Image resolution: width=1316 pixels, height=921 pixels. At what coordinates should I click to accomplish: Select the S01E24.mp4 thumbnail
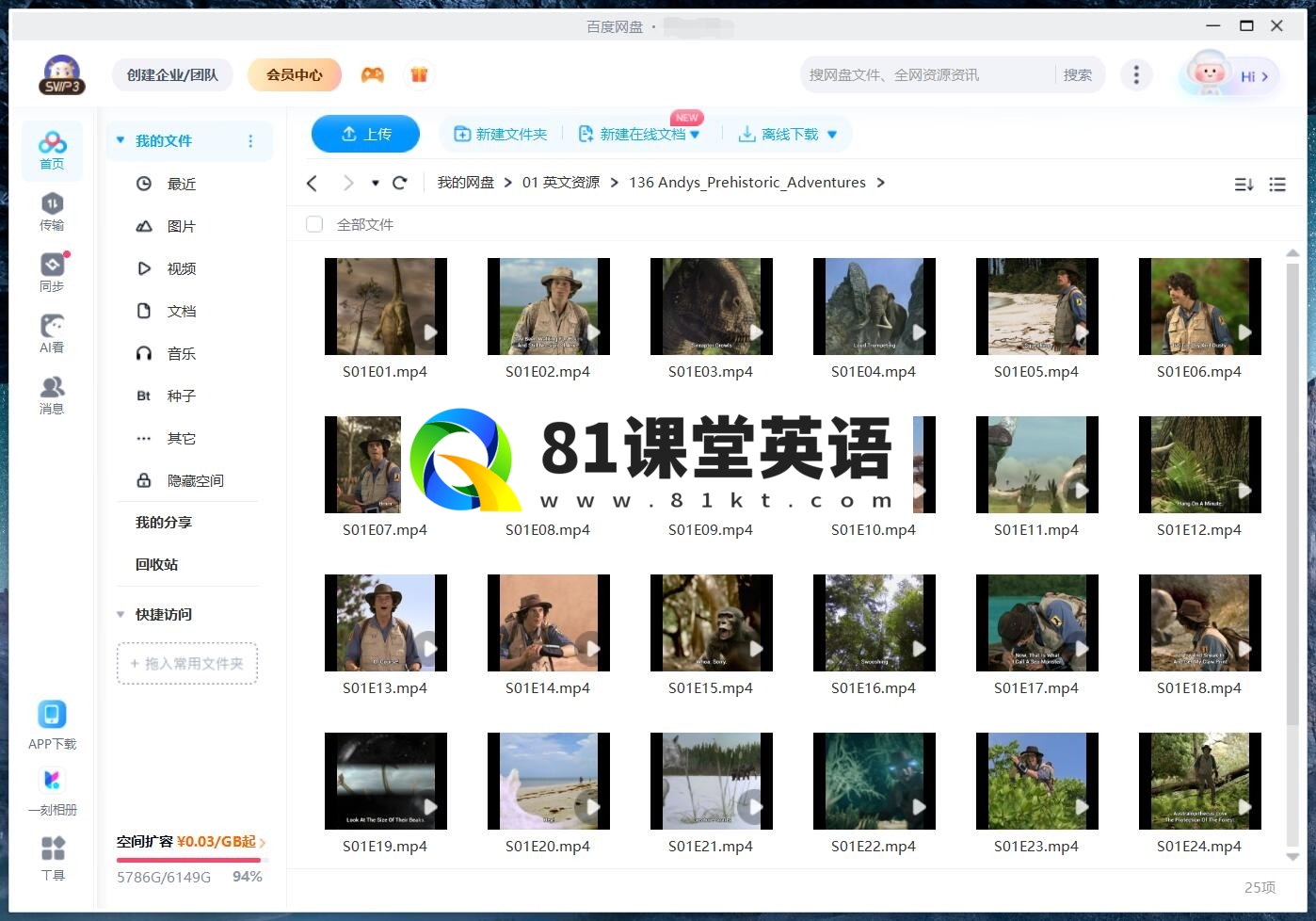point(1200,781)
